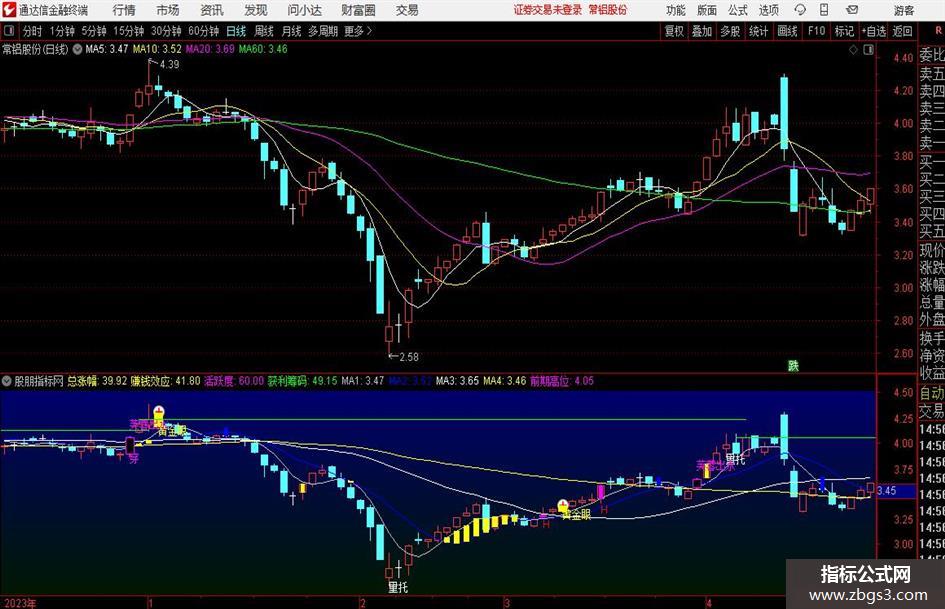Toggle the left sidebar panel icon
945x609 pixels.
point(9,31)
